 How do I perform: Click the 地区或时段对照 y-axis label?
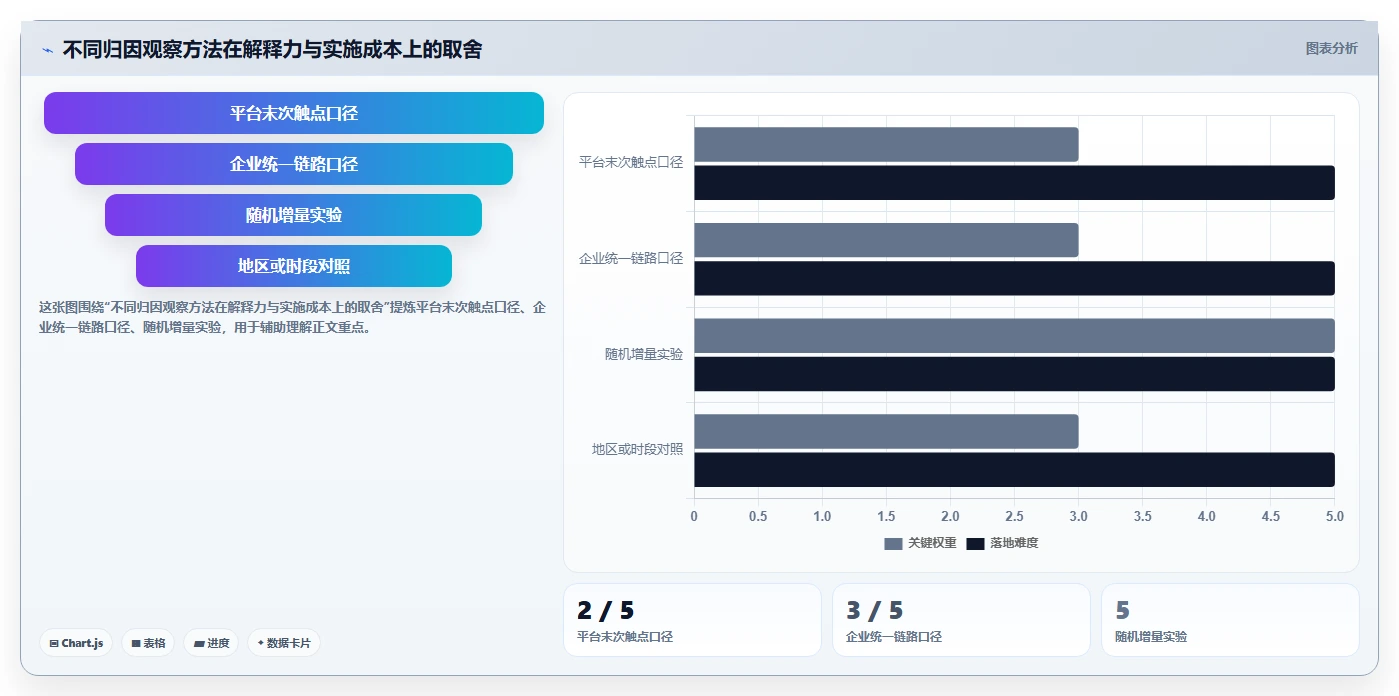pyautogui.click(x=637, y=449)
